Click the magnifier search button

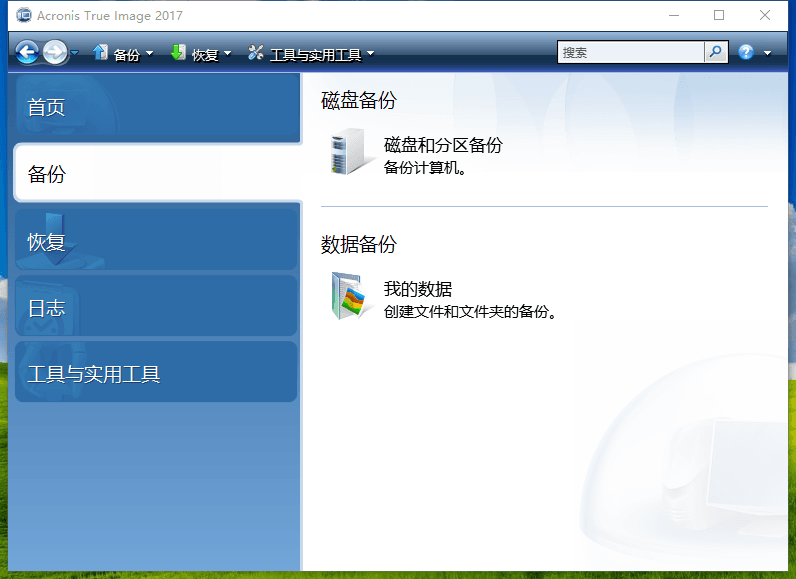(716, 52)
